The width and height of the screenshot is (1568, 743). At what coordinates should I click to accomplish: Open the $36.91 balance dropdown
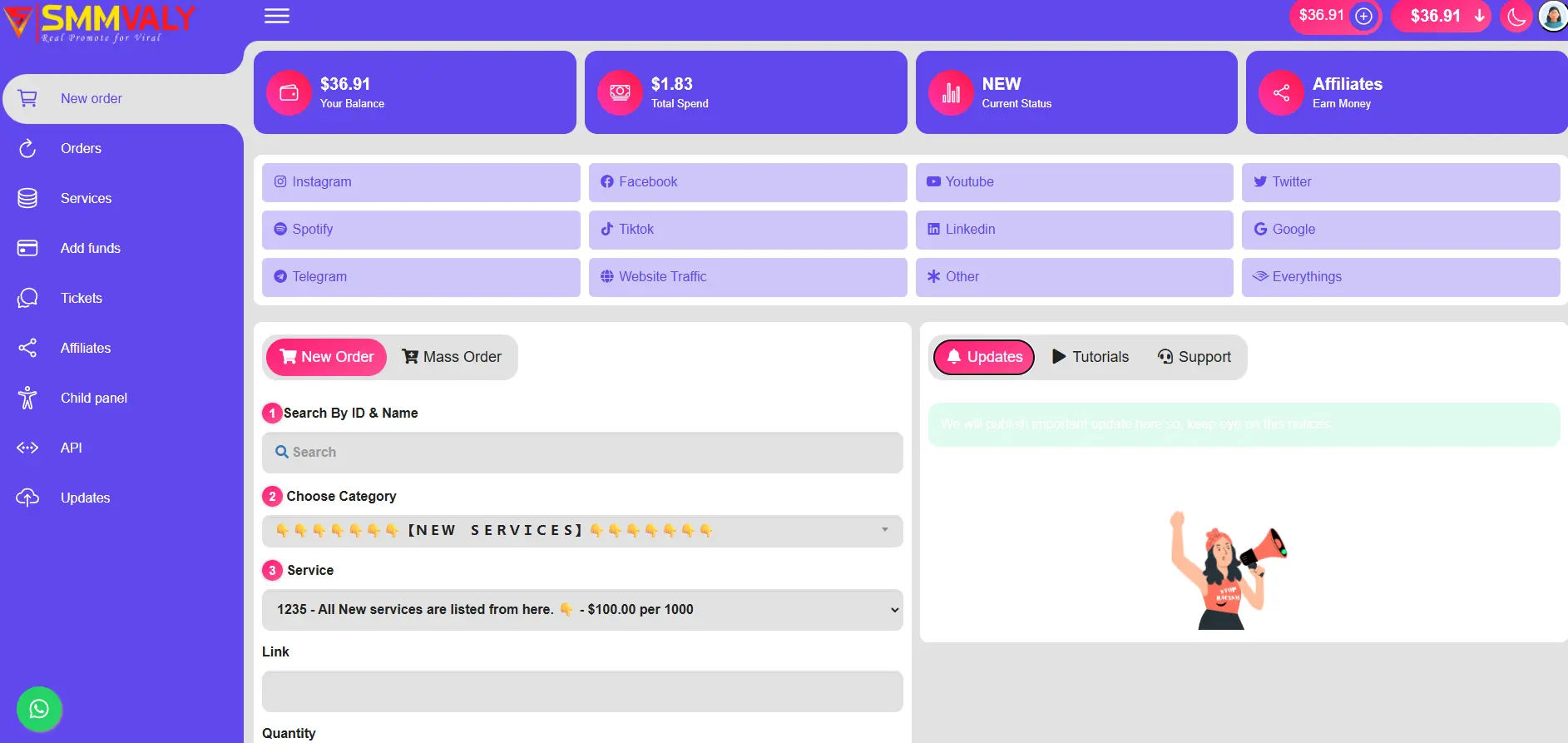[1442, 16]
